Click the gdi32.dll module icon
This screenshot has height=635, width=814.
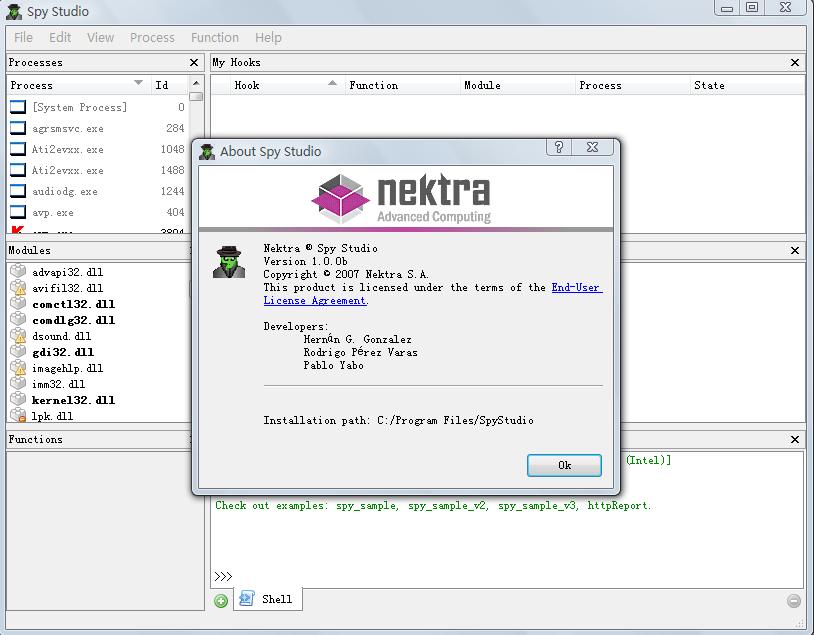18,351
